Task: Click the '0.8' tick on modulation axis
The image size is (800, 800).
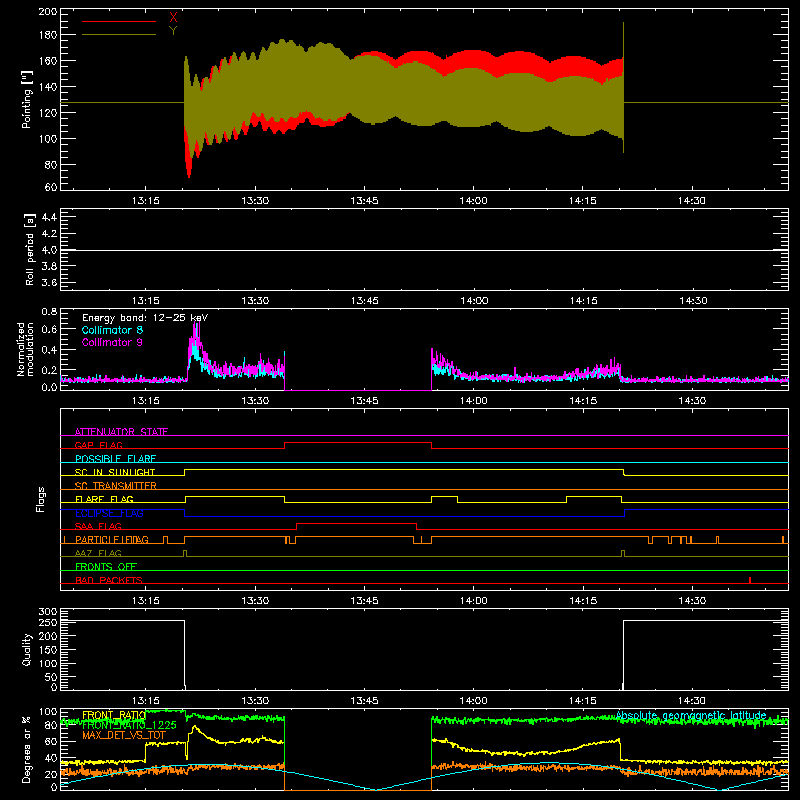Action: [49, 312]
